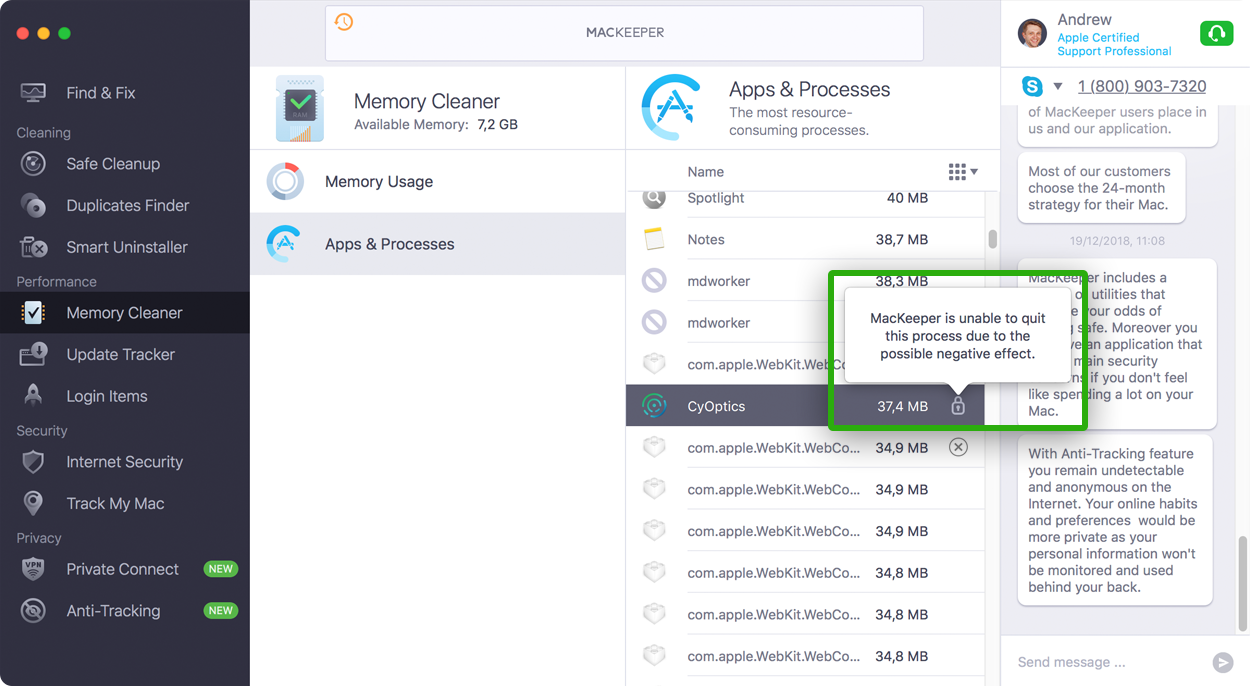The width and height of the screenshot is (1250, 686).
Task: Click Apps & Processes icon in middle list
Action: click(285, 244)
